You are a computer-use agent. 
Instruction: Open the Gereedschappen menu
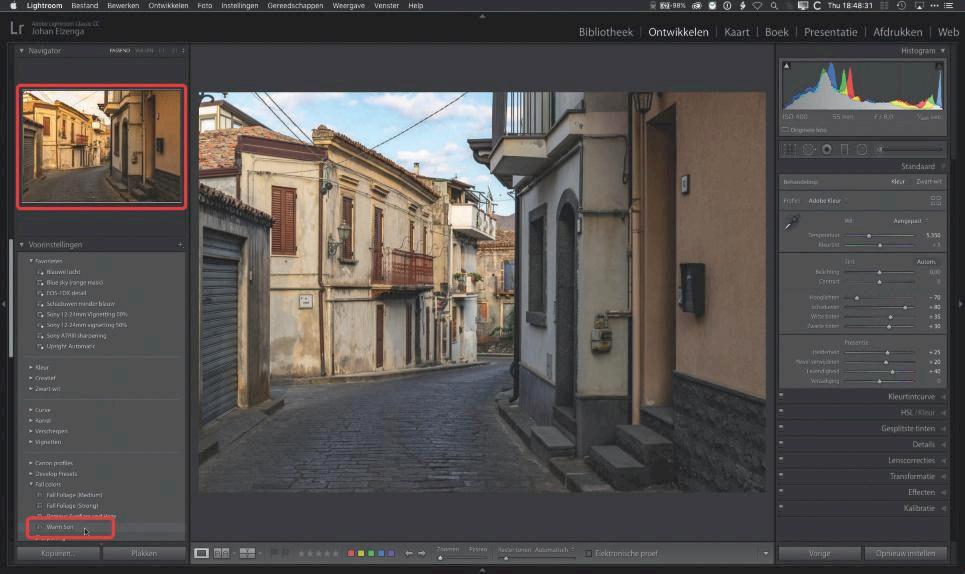coord(295,6)
